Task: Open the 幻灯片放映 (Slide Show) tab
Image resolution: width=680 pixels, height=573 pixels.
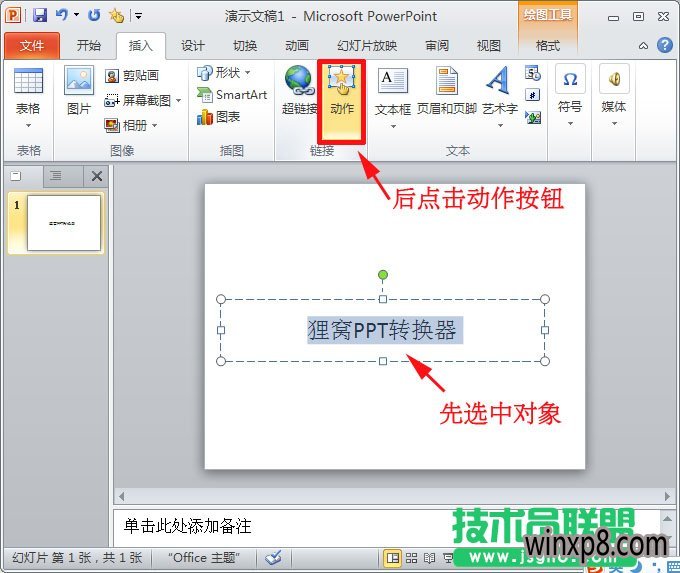Action: point(367,46)
